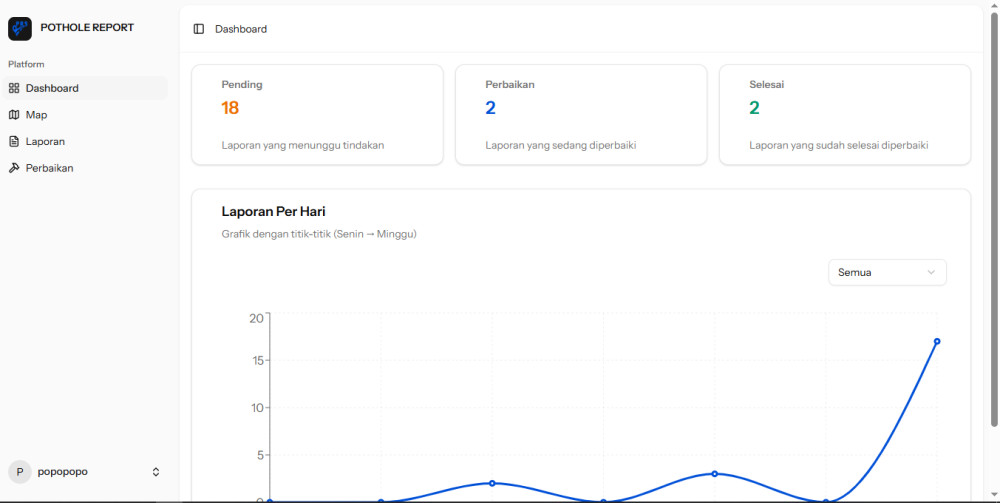Click the chevron arrow inside Semua selector
Screen dimensions: 1000x503
click(931, 272)
